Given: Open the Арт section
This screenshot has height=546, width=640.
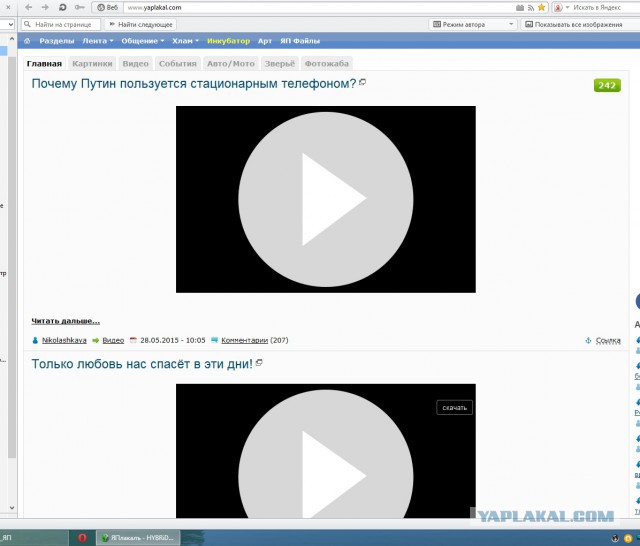Looking at the screenshot, I should [264, 41].
